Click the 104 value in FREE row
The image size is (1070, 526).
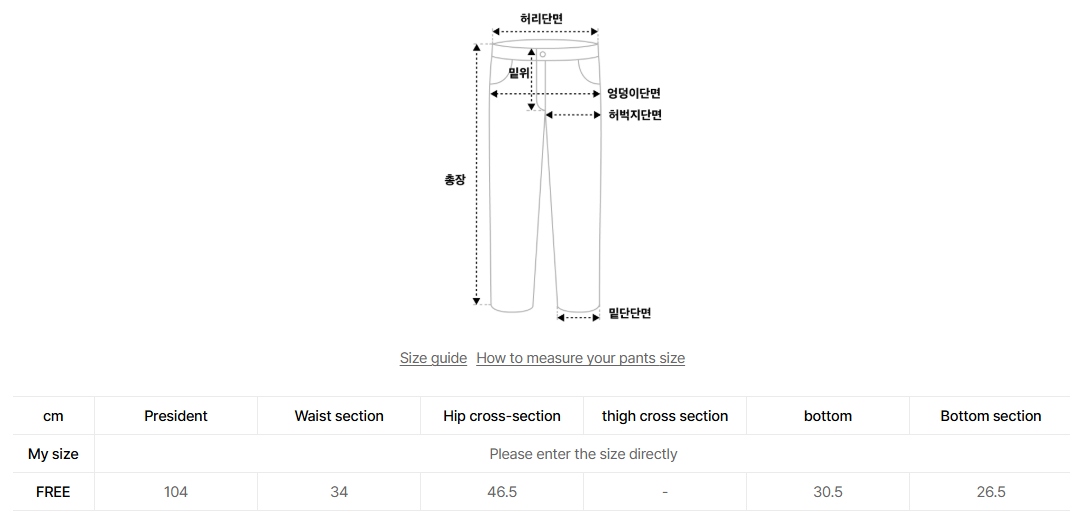(176, 492)
